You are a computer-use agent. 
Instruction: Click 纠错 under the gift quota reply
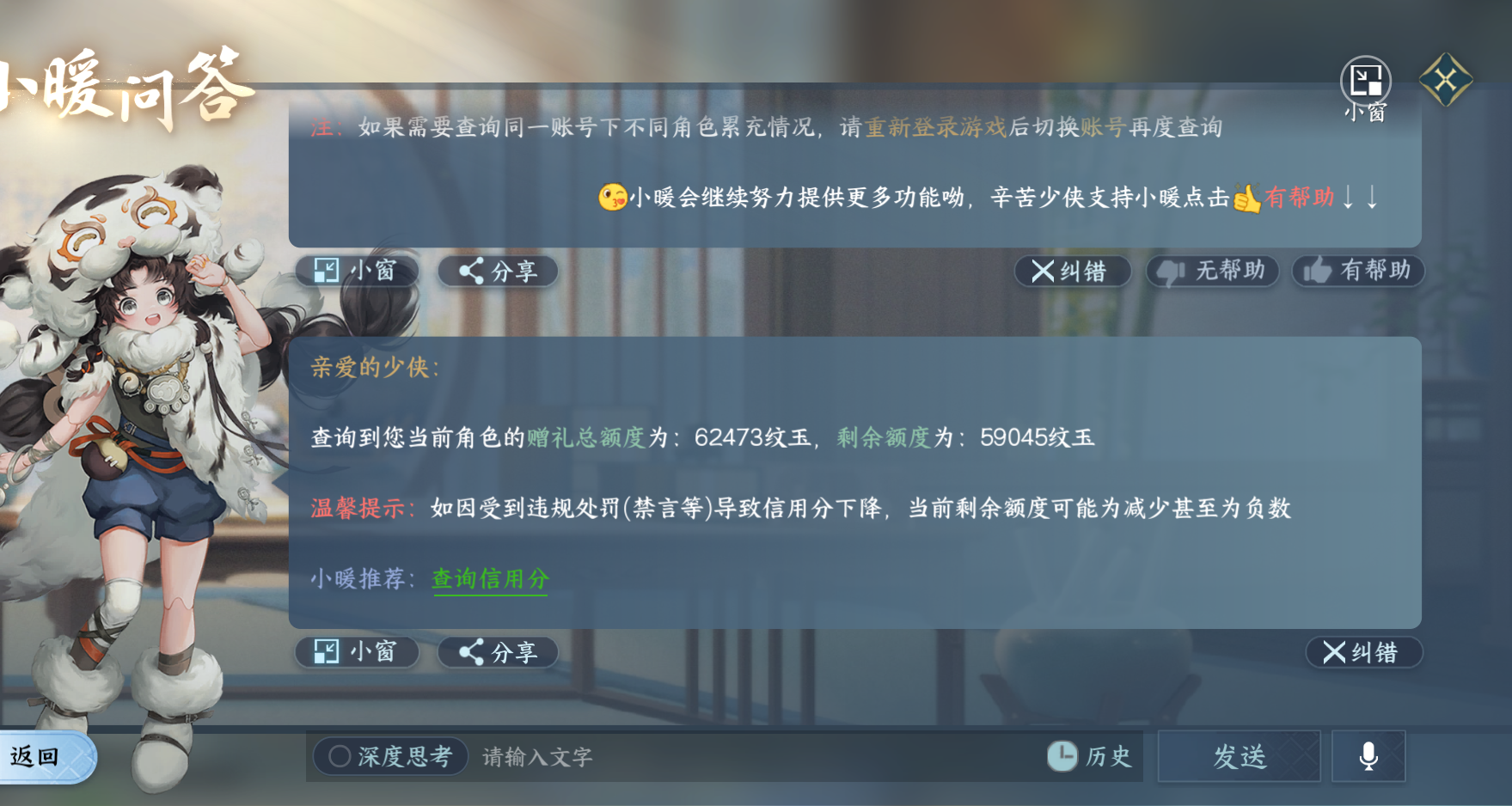1363,653
